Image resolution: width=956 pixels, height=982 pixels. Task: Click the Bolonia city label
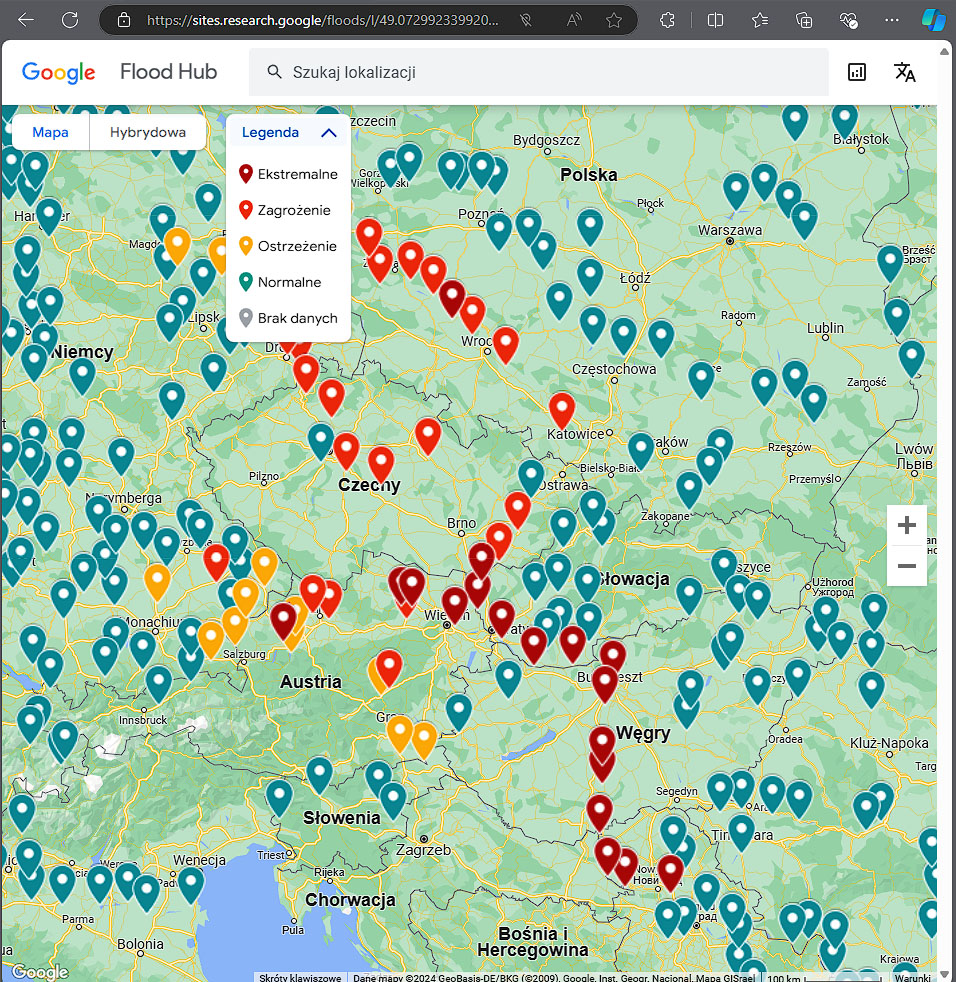tap(140, 944)
